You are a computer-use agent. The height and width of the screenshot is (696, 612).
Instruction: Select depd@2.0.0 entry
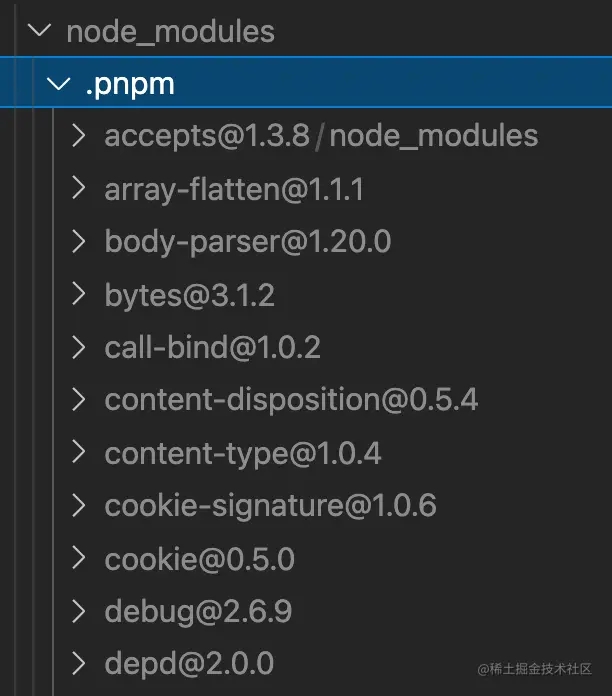[189, 664]
